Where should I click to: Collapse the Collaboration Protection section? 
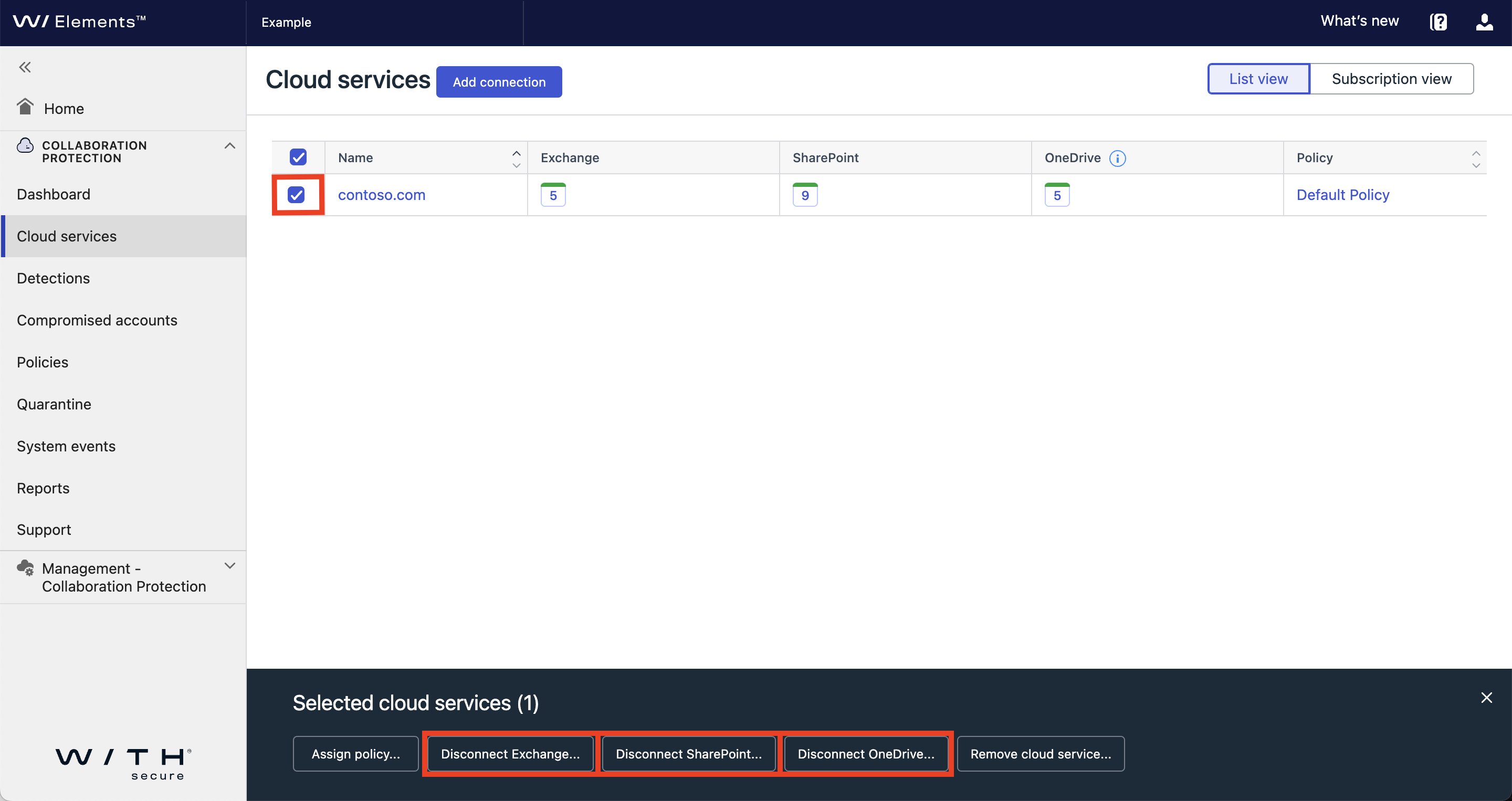[230, 145]
